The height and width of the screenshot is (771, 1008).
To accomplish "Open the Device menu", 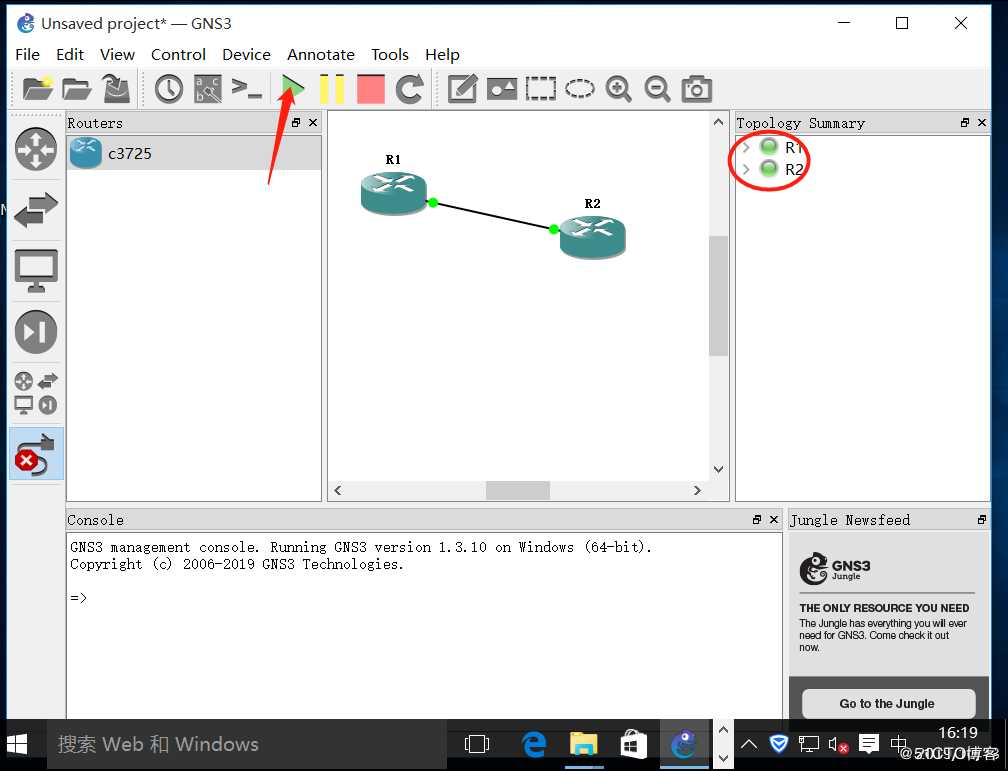I will click(246, 55).
